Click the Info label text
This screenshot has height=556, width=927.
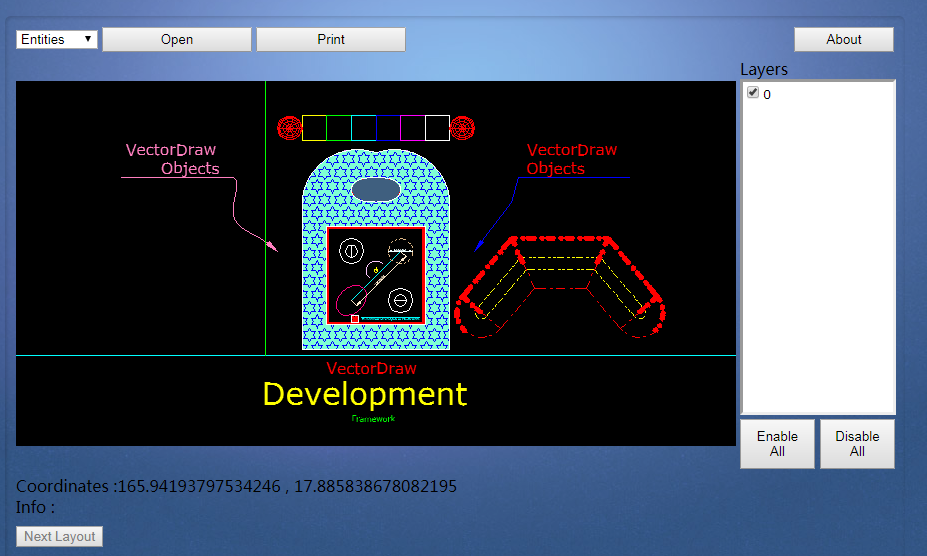pos(35,507)
